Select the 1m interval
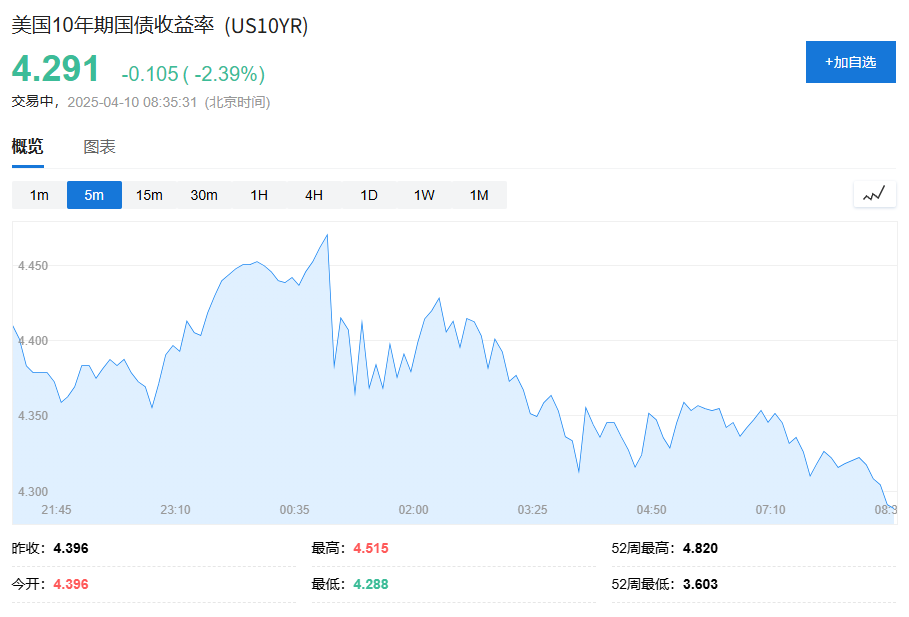The height and width of the screenshot is (617, 909). 39,195
